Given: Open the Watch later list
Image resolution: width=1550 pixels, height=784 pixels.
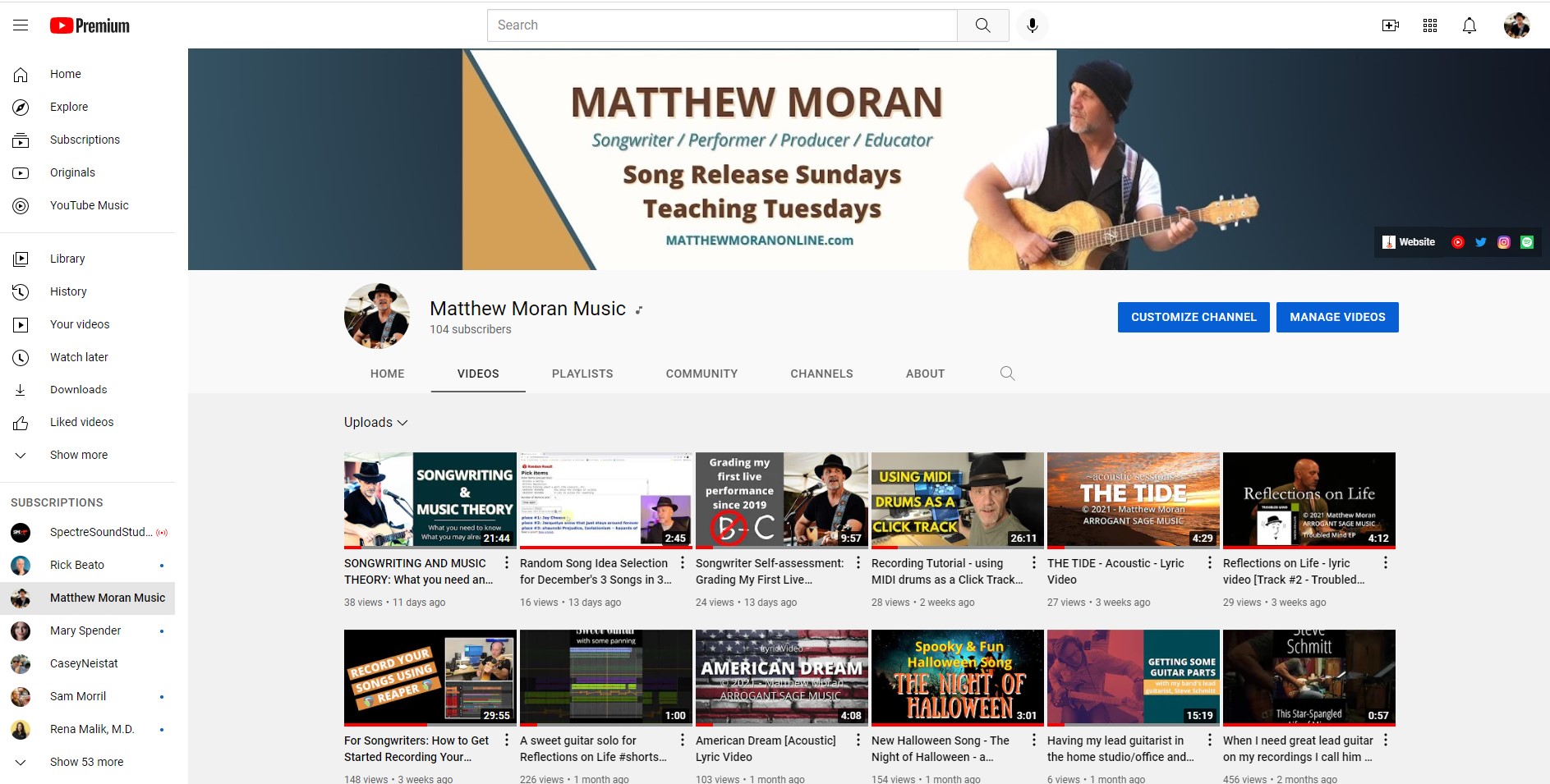Looking at the screenshot, I should point(88,357).
